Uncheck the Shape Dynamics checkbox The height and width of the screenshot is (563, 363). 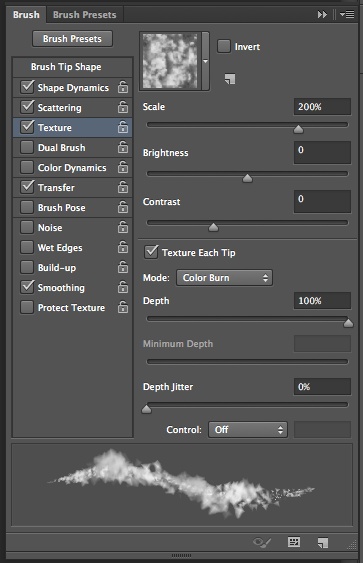(27, 87)
